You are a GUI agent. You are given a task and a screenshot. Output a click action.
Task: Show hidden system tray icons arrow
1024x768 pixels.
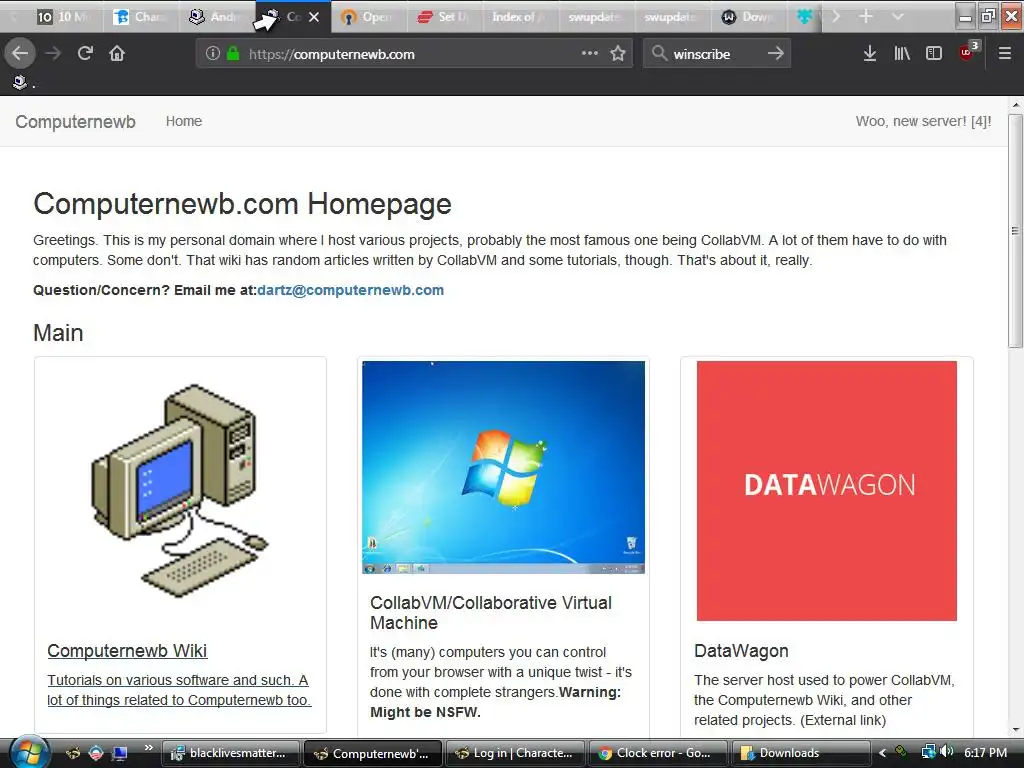point(882,753)
